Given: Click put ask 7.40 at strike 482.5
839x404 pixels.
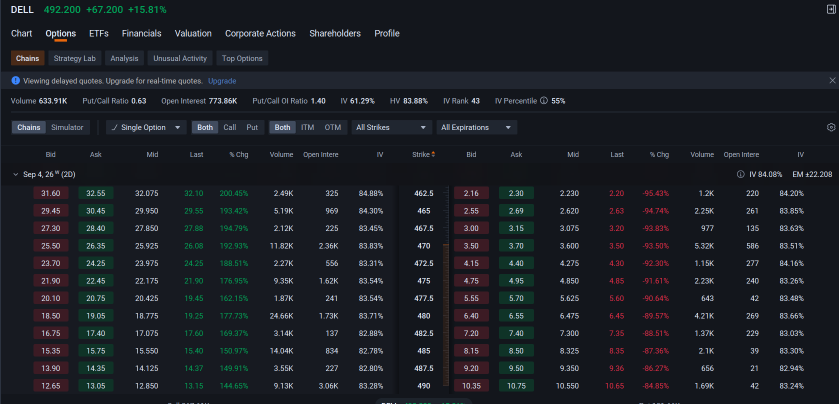Looking at the screenshot, I should (x=516, y=333).
